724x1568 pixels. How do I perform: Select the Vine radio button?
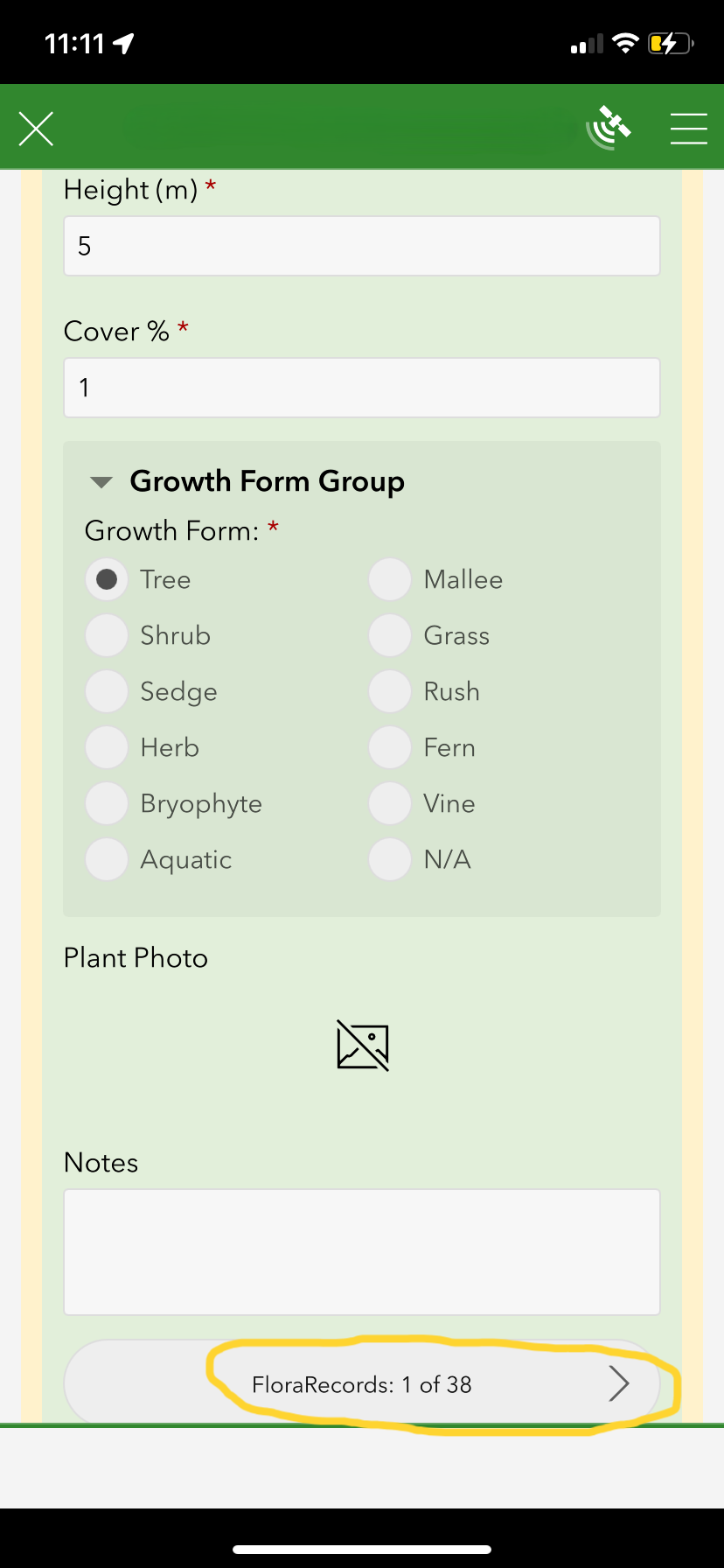point(389,803)
